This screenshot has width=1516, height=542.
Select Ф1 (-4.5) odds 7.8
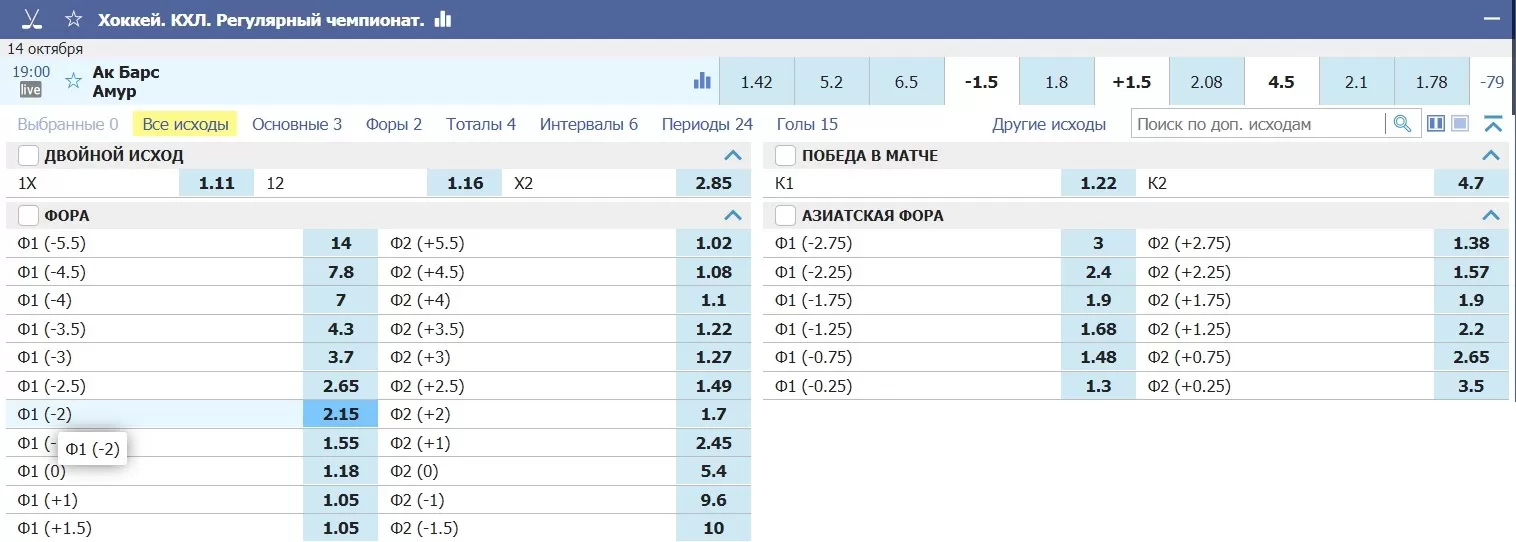[341, 272]
